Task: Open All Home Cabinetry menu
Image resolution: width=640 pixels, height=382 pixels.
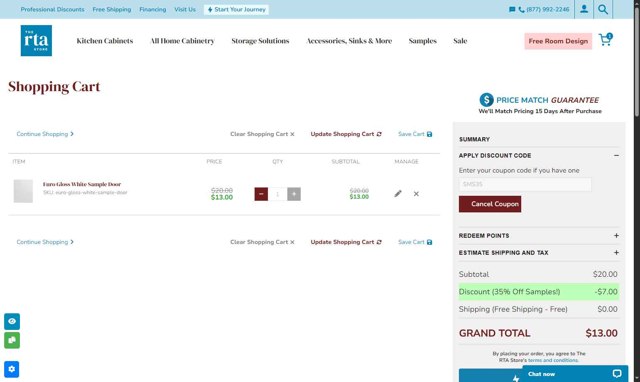Action: click(182, 41)
